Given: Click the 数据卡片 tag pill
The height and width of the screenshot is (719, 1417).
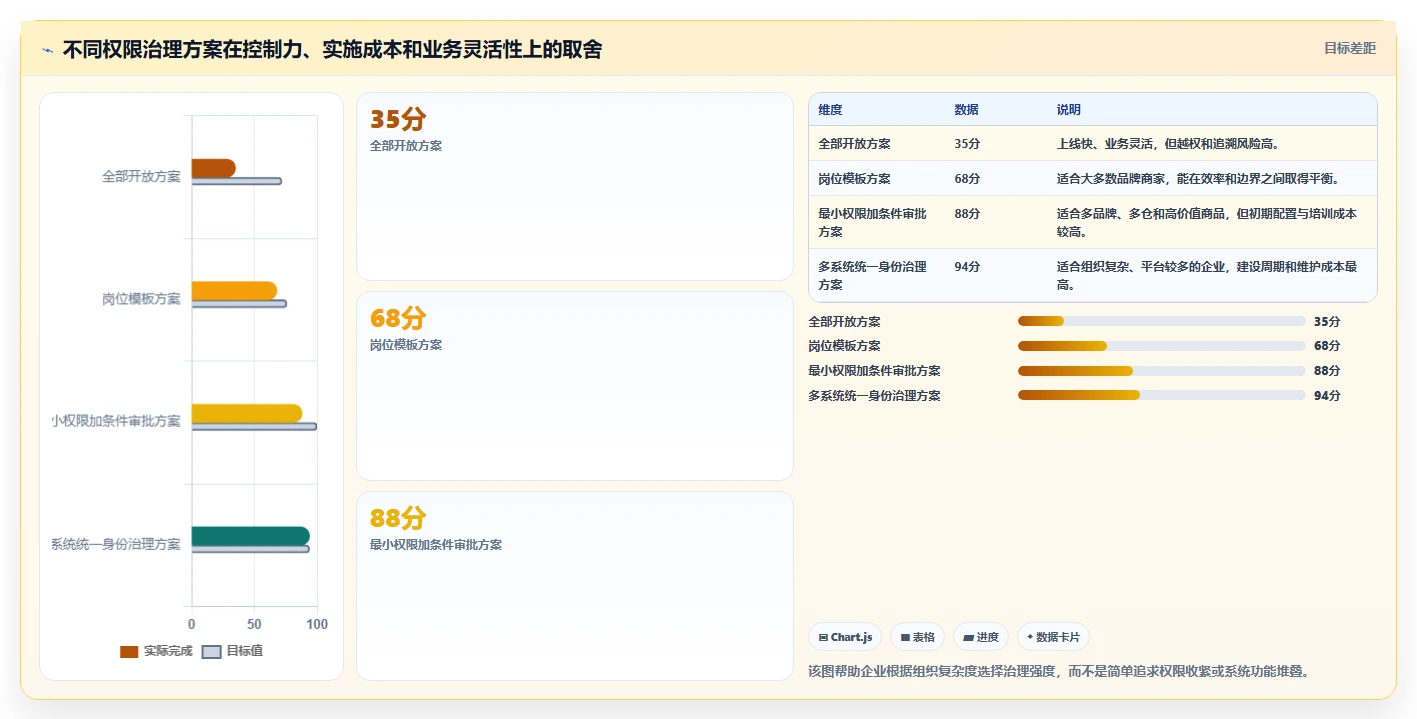Looking at the screenshot, I should coord(1053,637).
